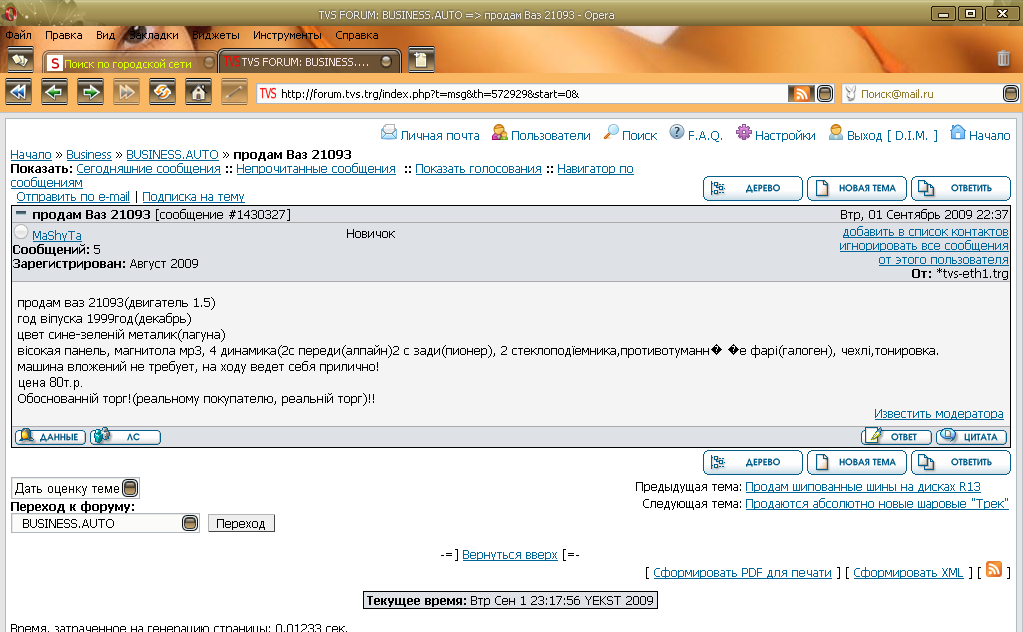This screenshot has height=632, width=1023.
Task: Collapse the message with the minus toggle
Action: [20, 214]
